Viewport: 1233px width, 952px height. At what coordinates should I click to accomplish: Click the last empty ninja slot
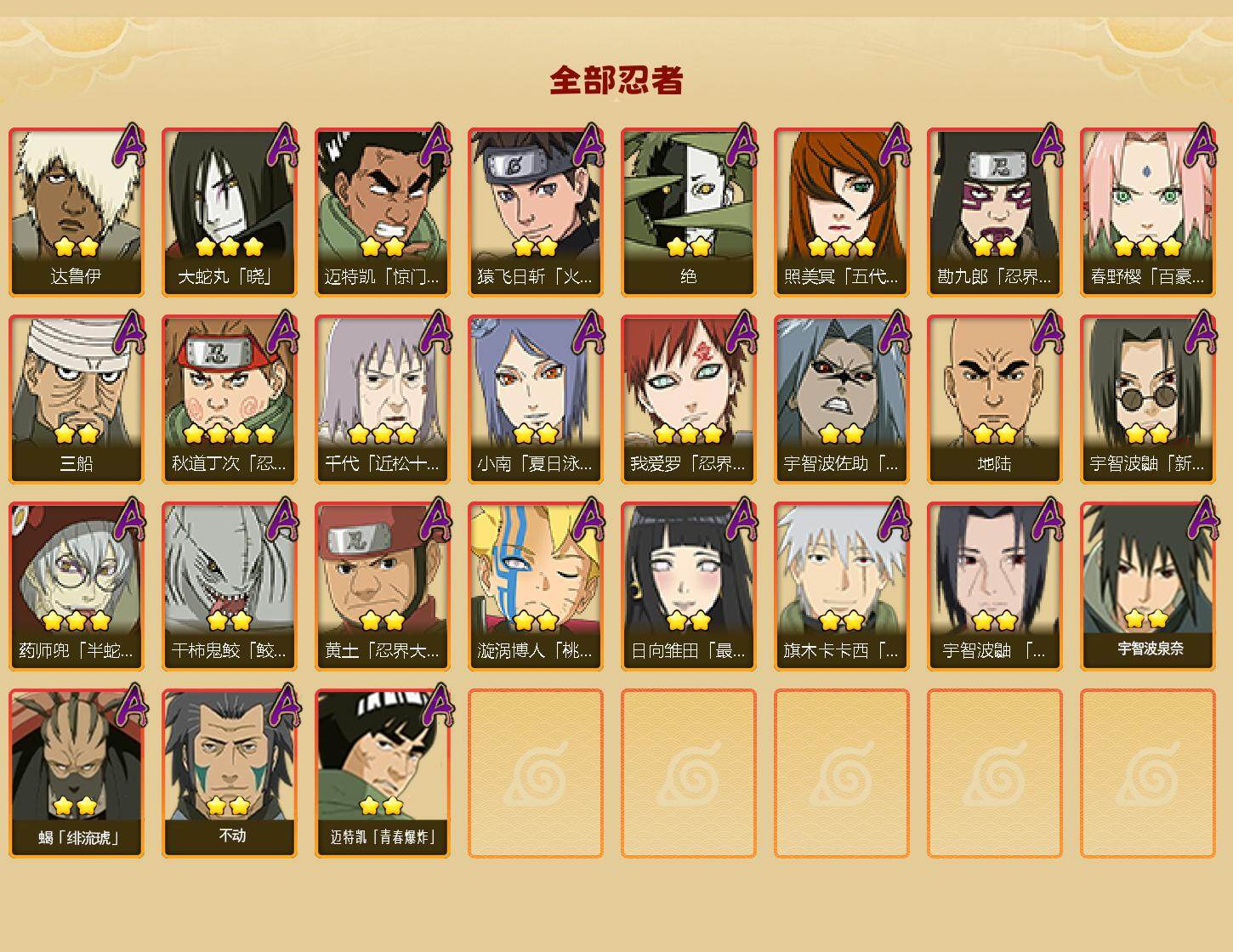coord(1148,773)
